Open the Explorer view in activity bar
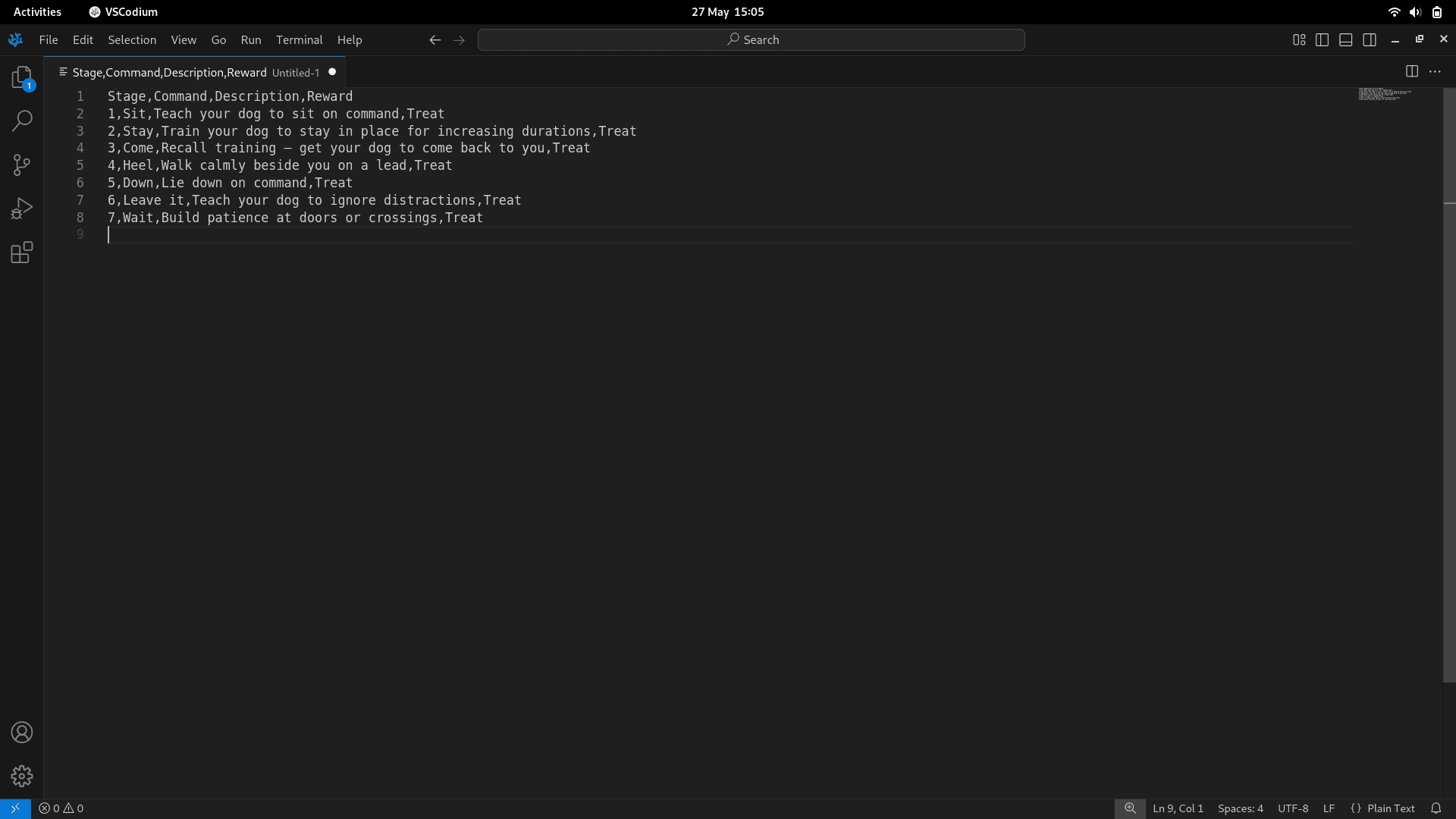 [22, 77]
